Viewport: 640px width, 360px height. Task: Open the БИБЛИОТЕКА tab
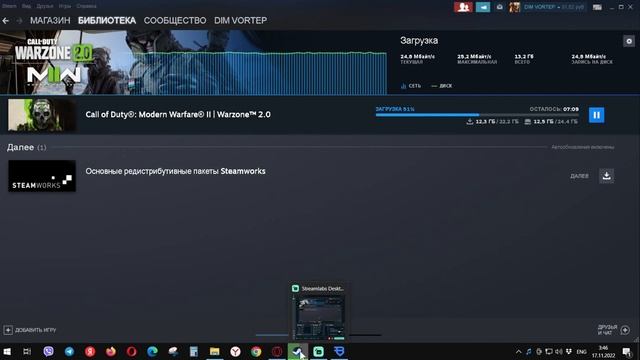(x=107, y=20)
